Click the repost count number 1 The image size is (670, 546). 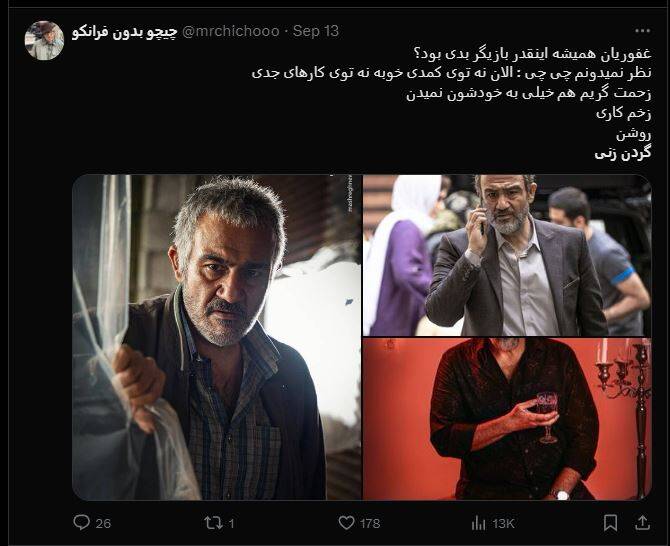point(231,523)
